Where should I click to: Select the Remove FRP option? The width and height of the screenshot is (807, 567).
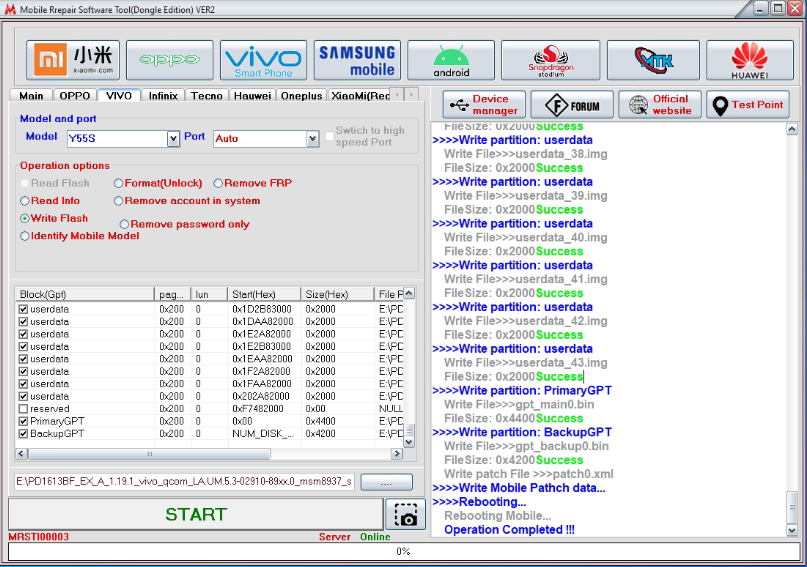tap(253, 183)
